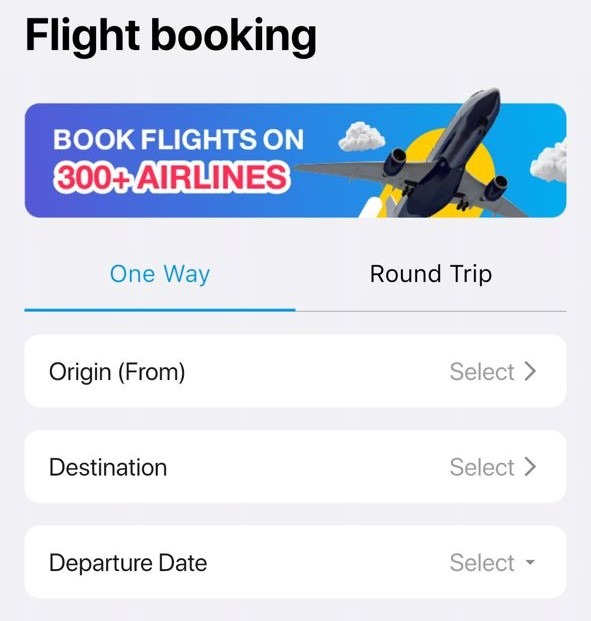Open the Destination selector row

[296, 467]
